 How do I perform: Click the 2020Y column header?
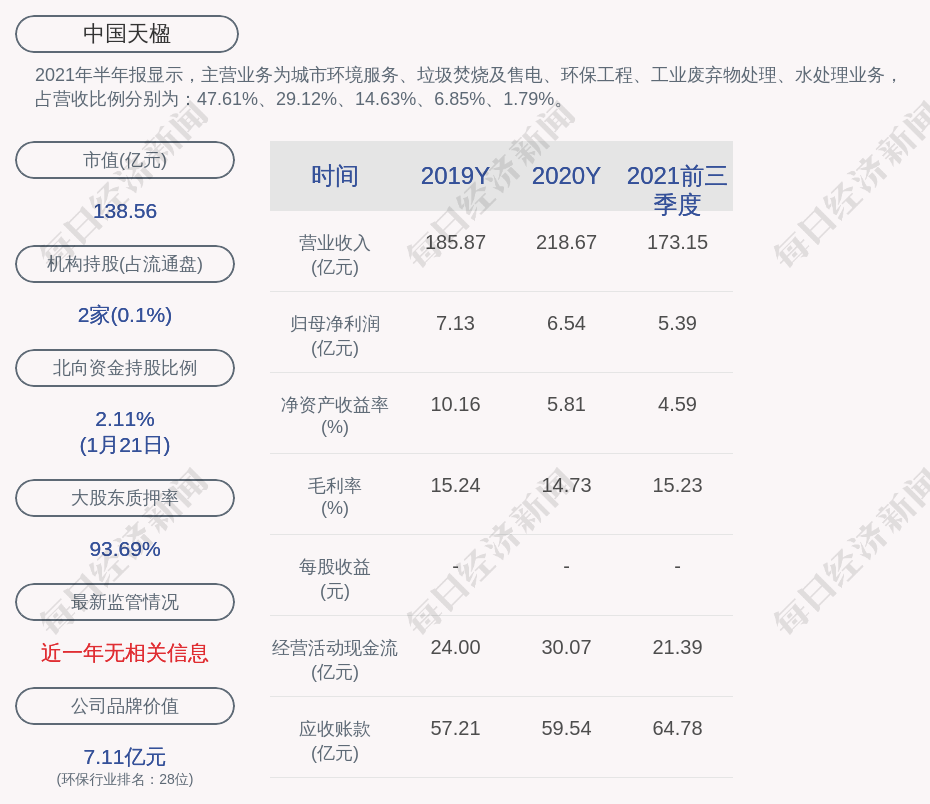(x=566, y=176)
